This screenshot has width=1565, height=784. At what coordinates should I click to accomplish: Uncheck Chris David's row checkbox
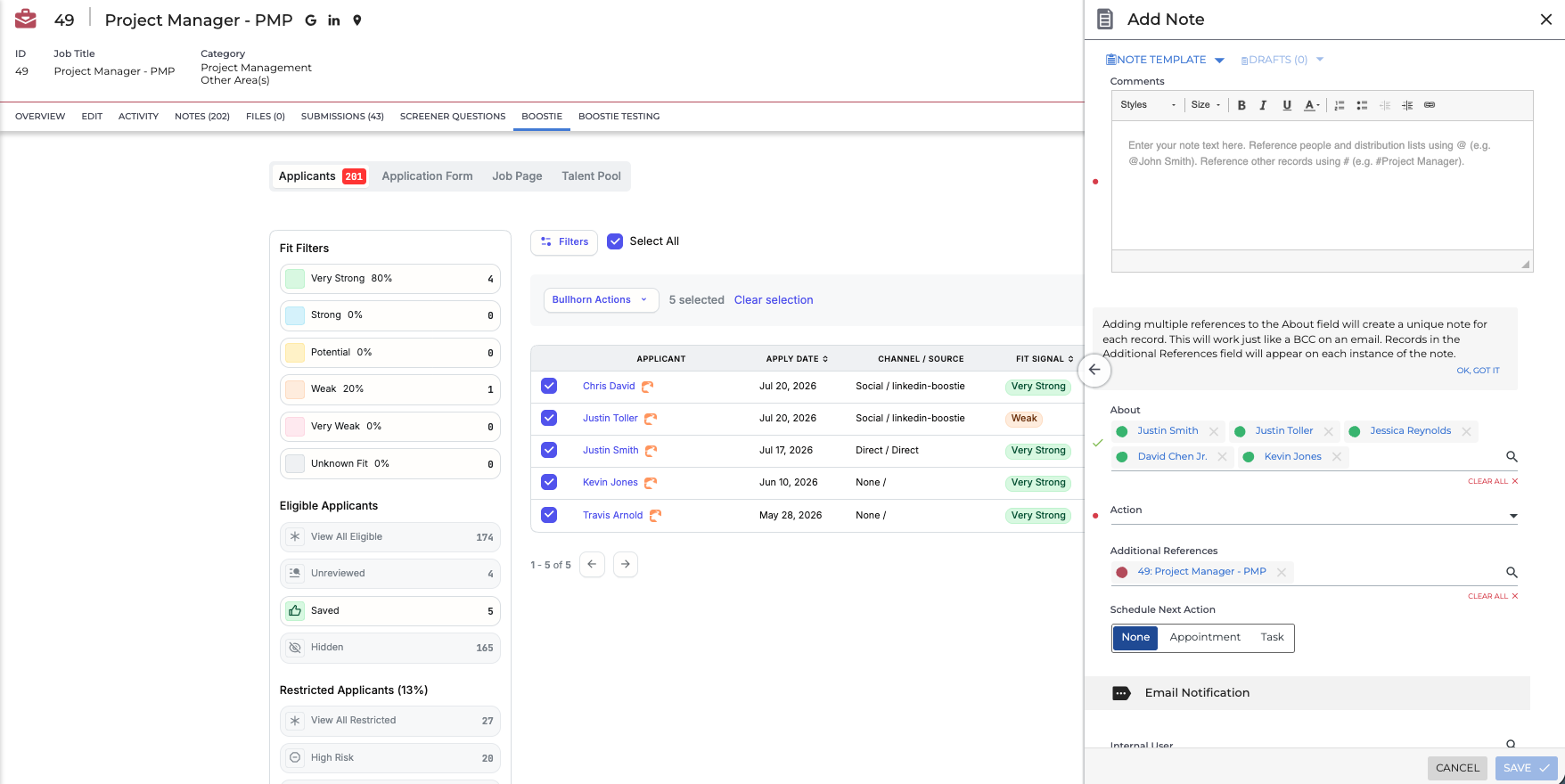click(549, 386)
